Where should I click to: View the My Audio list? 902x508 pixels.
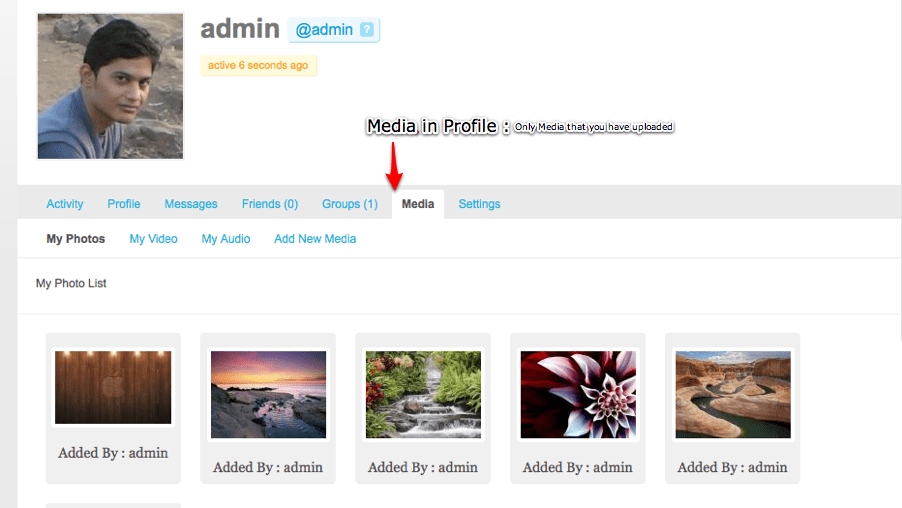coord(226,239)
